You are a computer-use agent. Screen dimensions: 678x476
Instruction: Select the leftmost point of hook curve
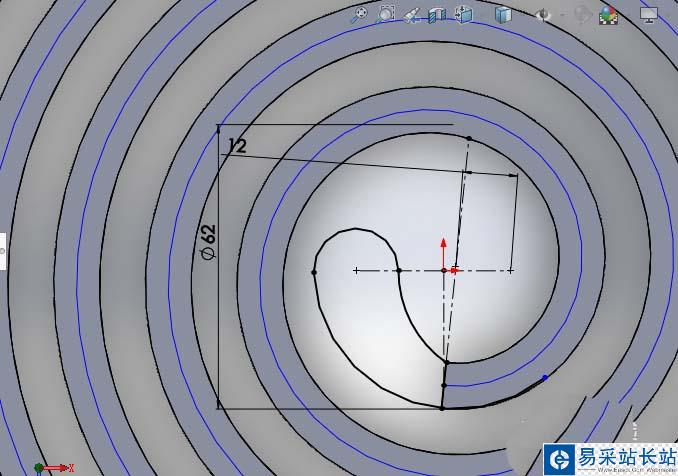[x=314, y=272]
